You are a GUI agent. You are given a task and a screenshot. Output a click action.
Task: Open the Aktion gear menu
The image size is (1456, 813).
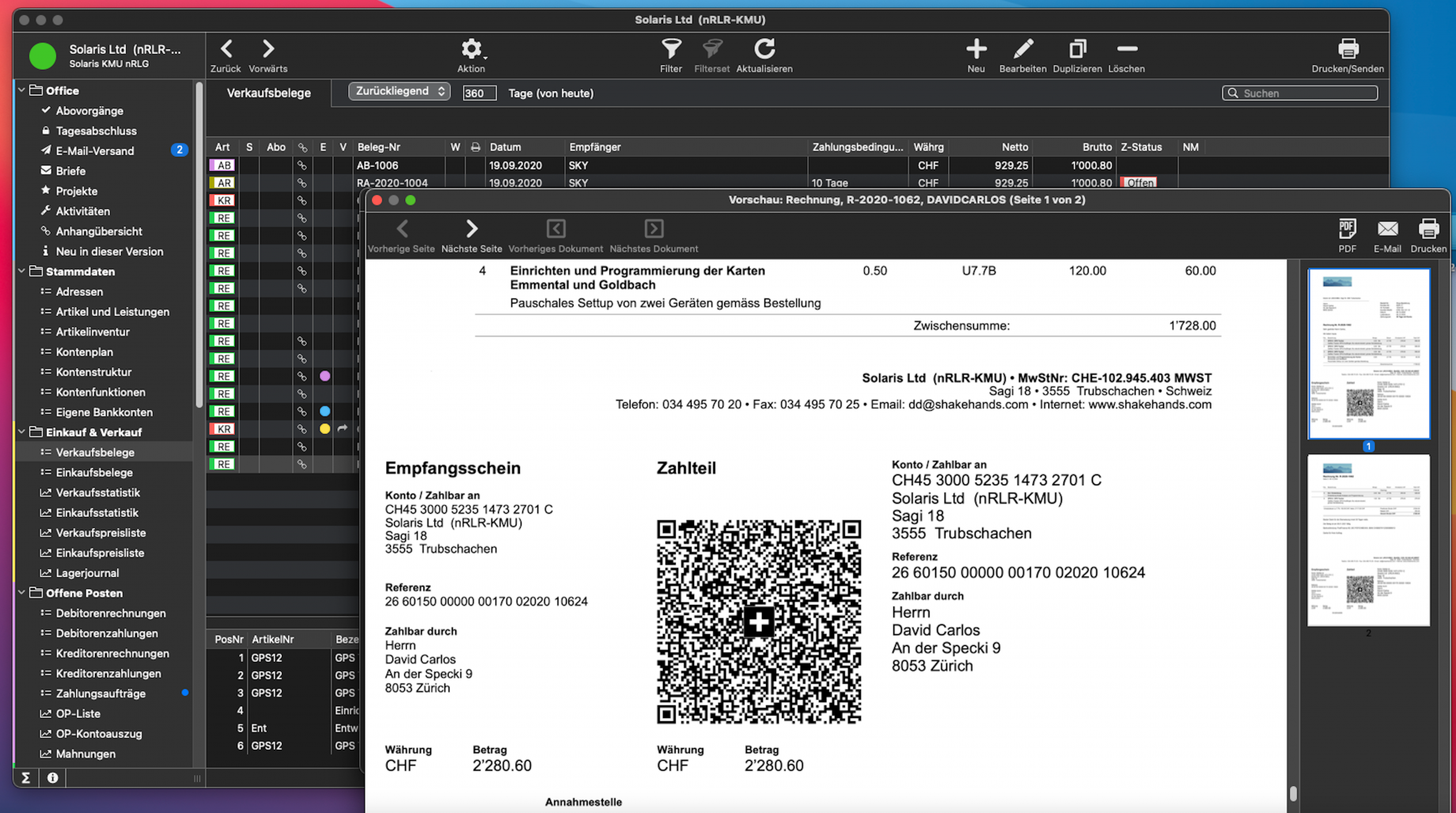471,50
